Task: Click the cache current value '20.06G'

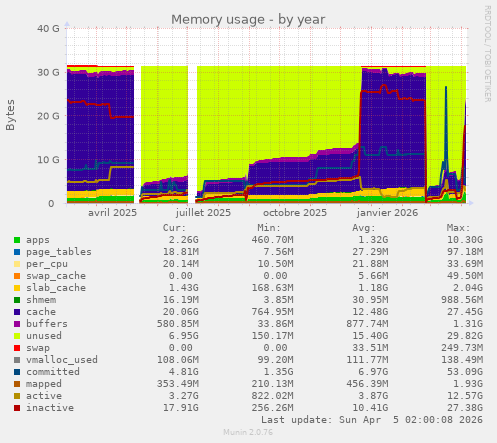Action: (180, 312)
